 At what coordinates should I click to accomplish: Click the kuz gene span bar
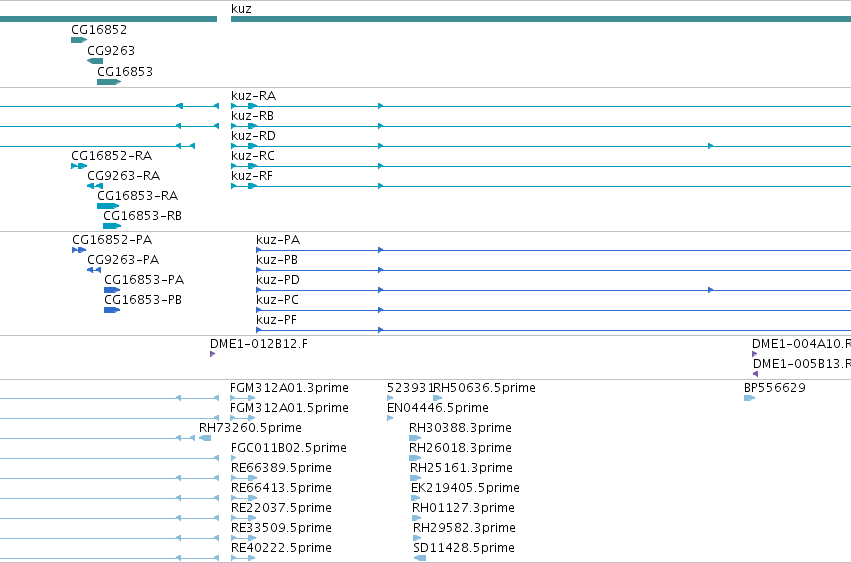click(x=541, y=20)
